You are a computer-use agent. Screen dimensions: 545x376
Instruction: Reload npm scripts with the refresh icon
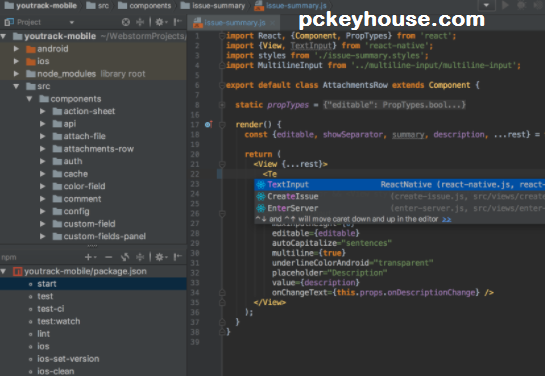125,257
